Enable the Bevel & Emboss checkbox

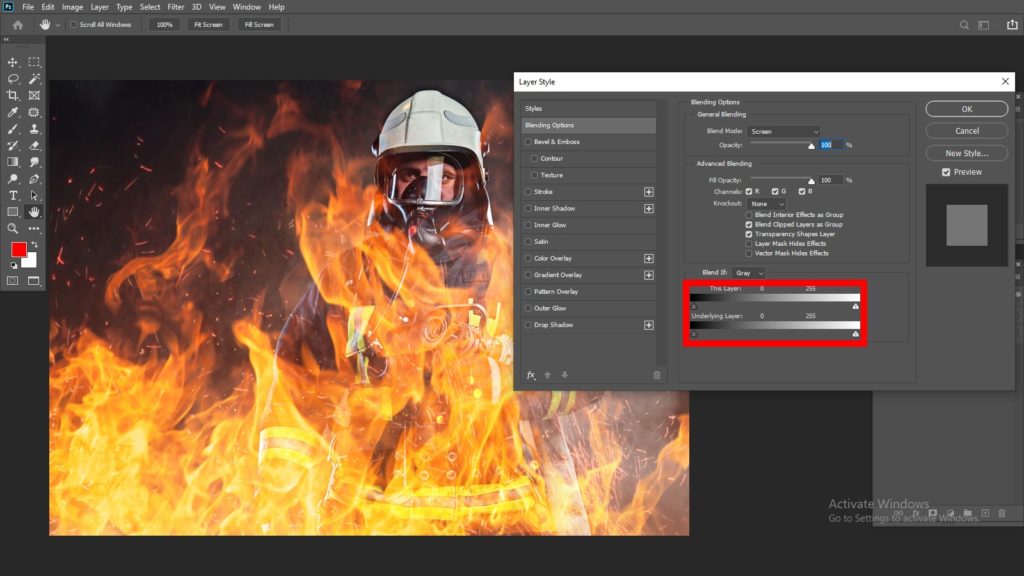[528, 142]
